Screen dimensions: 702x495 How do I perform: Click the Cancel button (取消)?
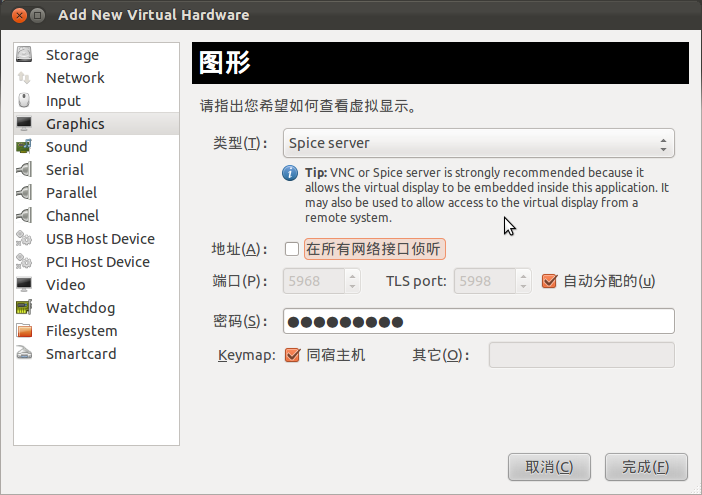549,467
